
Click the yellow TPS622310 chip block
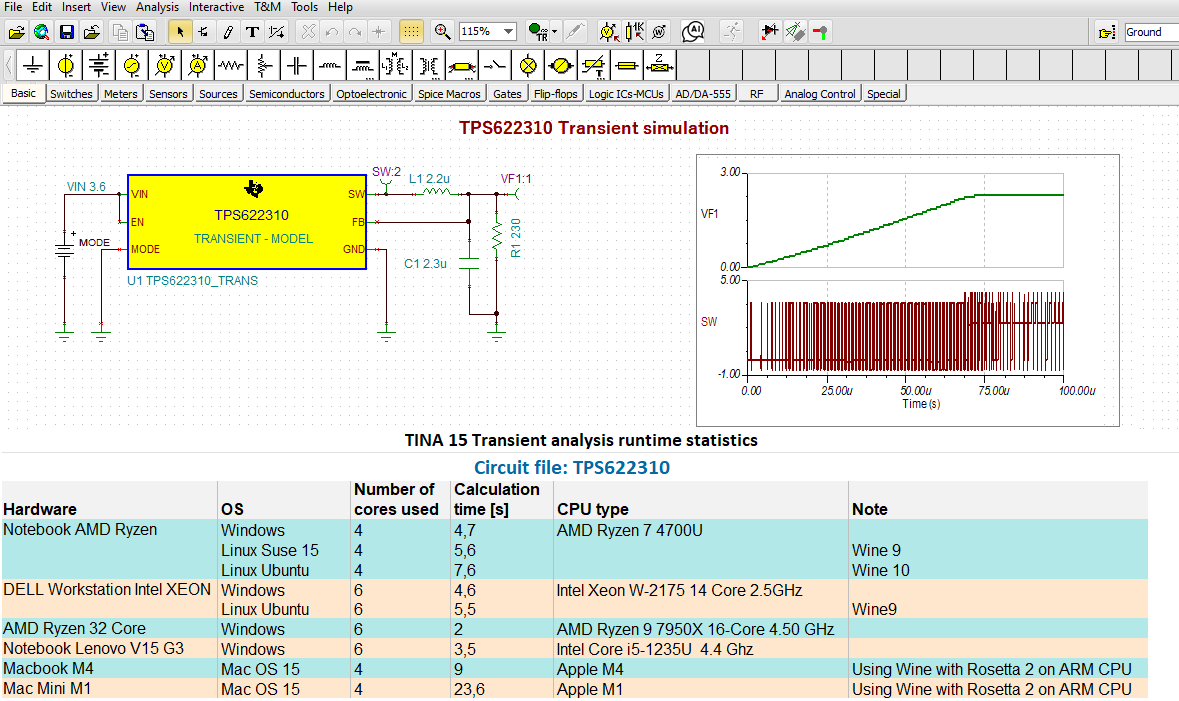[x=246, y=222]
